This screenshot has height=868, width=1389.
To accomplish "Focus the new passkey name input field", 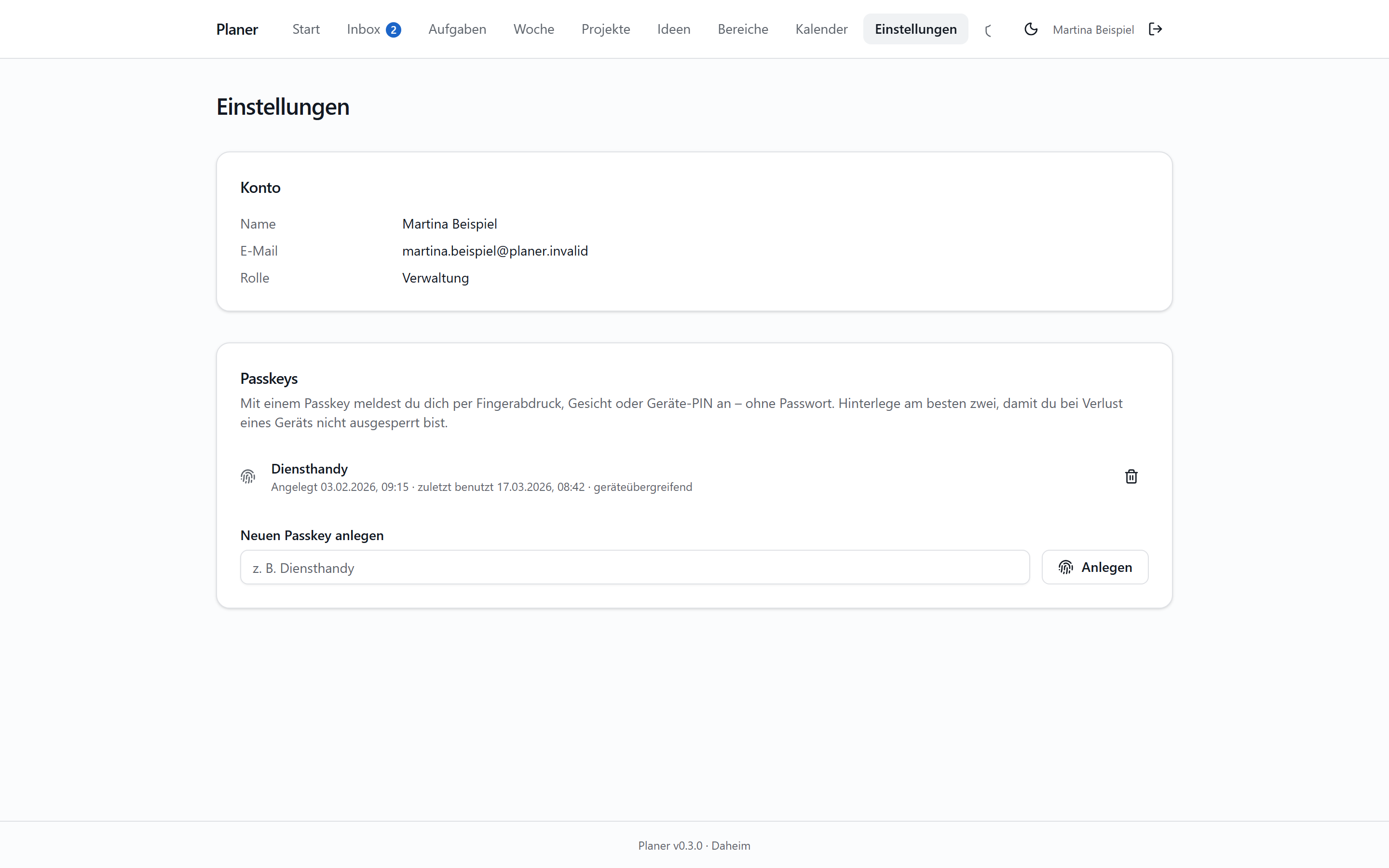I will pyautogui.click(x=635, y=567).
